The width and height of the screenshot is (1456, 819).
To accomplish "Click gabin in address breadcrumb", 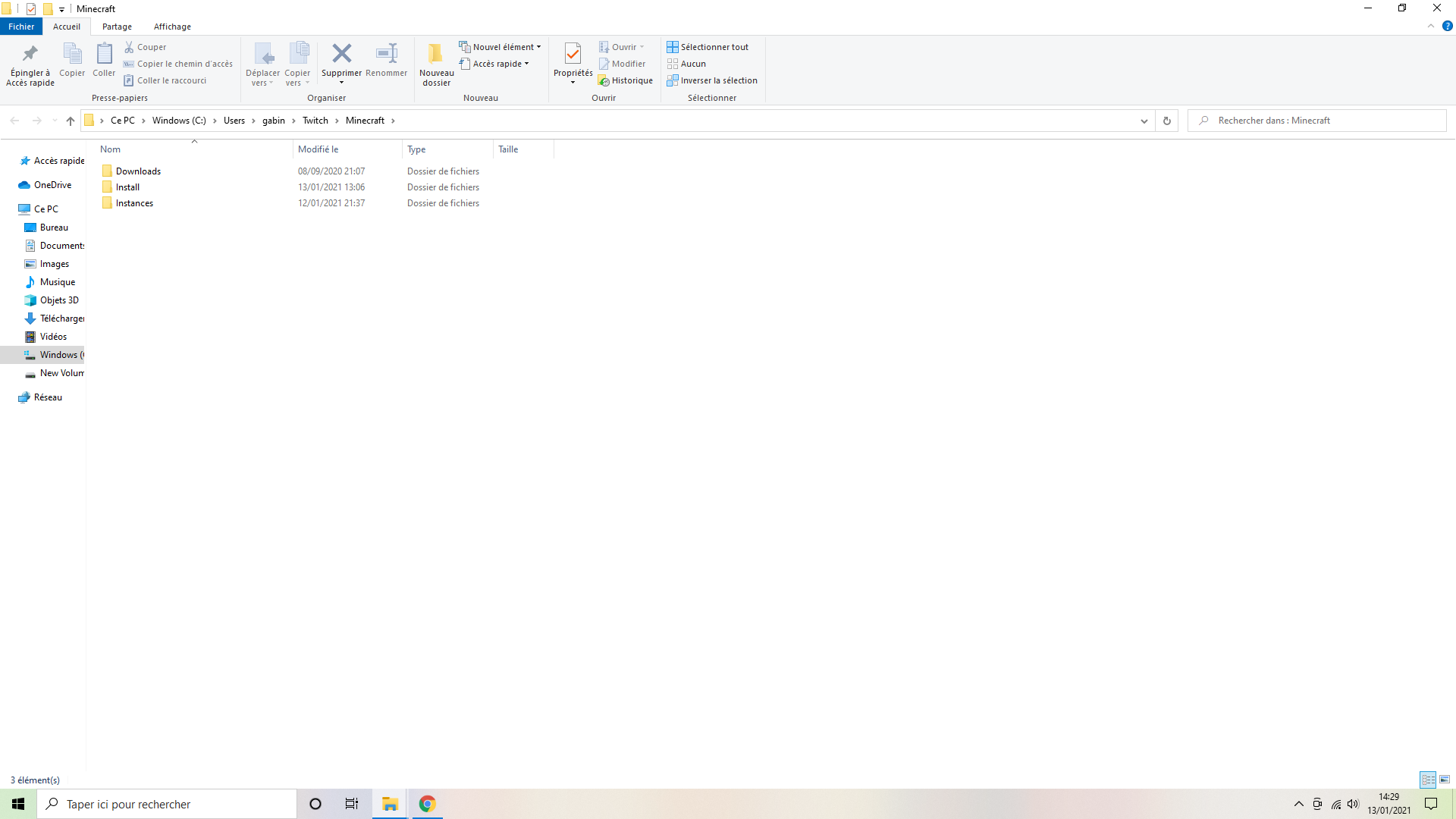I will click(x=274, y=121).
